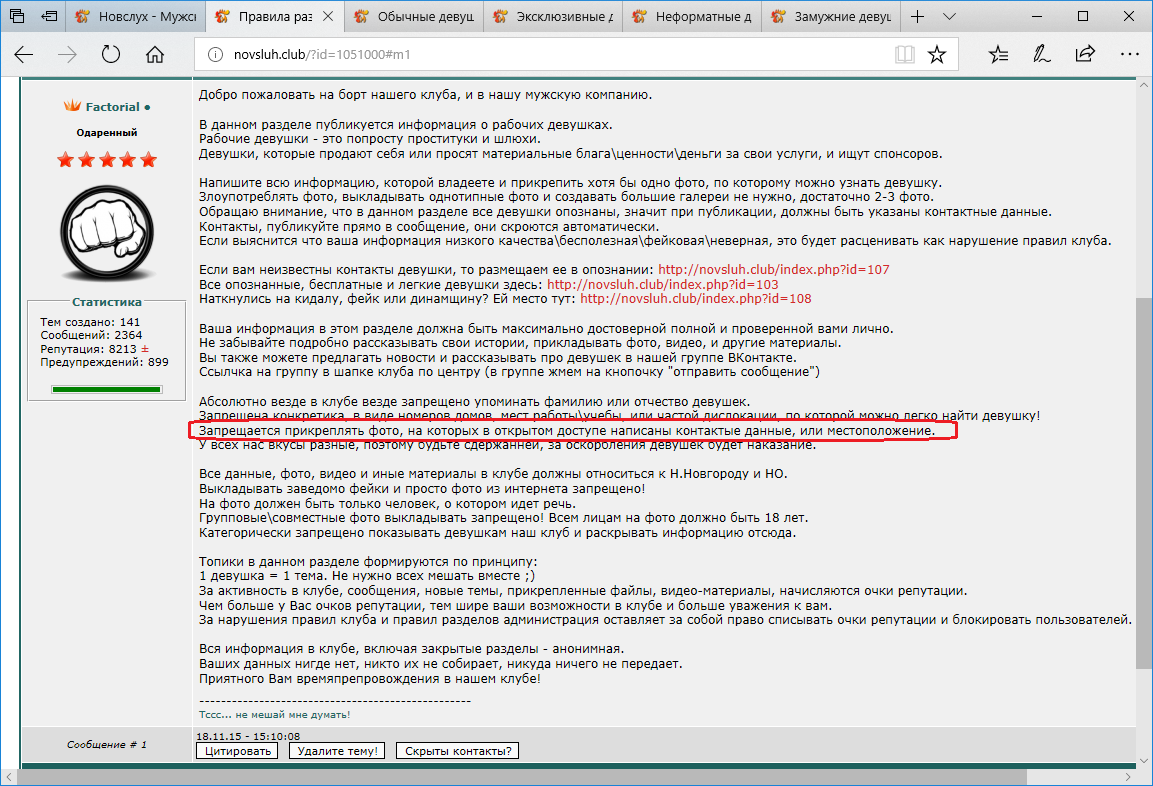Click the browser Back arrow
The height and width of the screenshot is (786, 1153).
[x=24, y=54]
